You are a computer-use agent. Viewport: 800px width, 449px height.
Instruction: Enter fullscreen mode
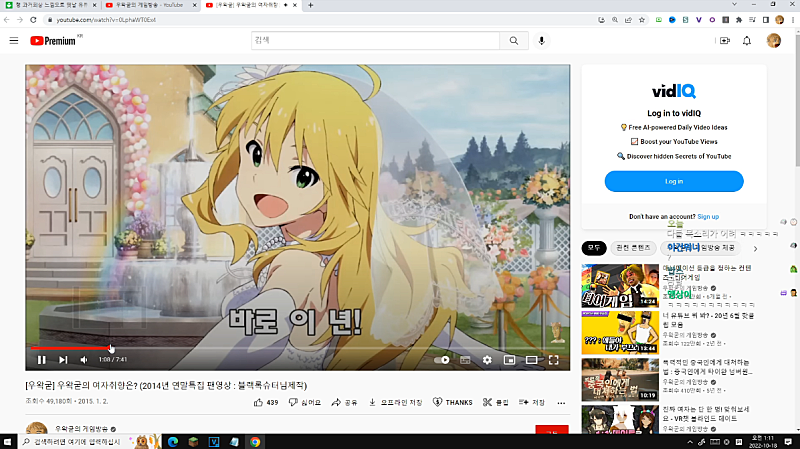[x=554, y=360]
